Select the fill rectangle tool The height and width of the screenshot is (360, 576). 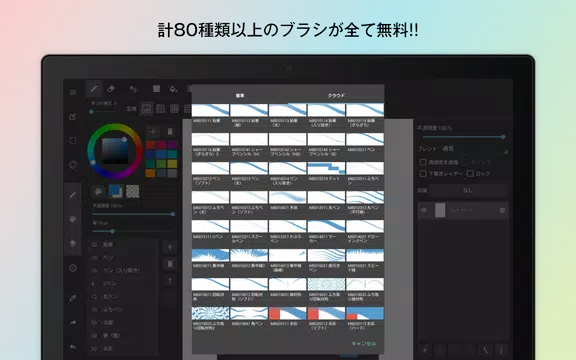click(156, 89)
